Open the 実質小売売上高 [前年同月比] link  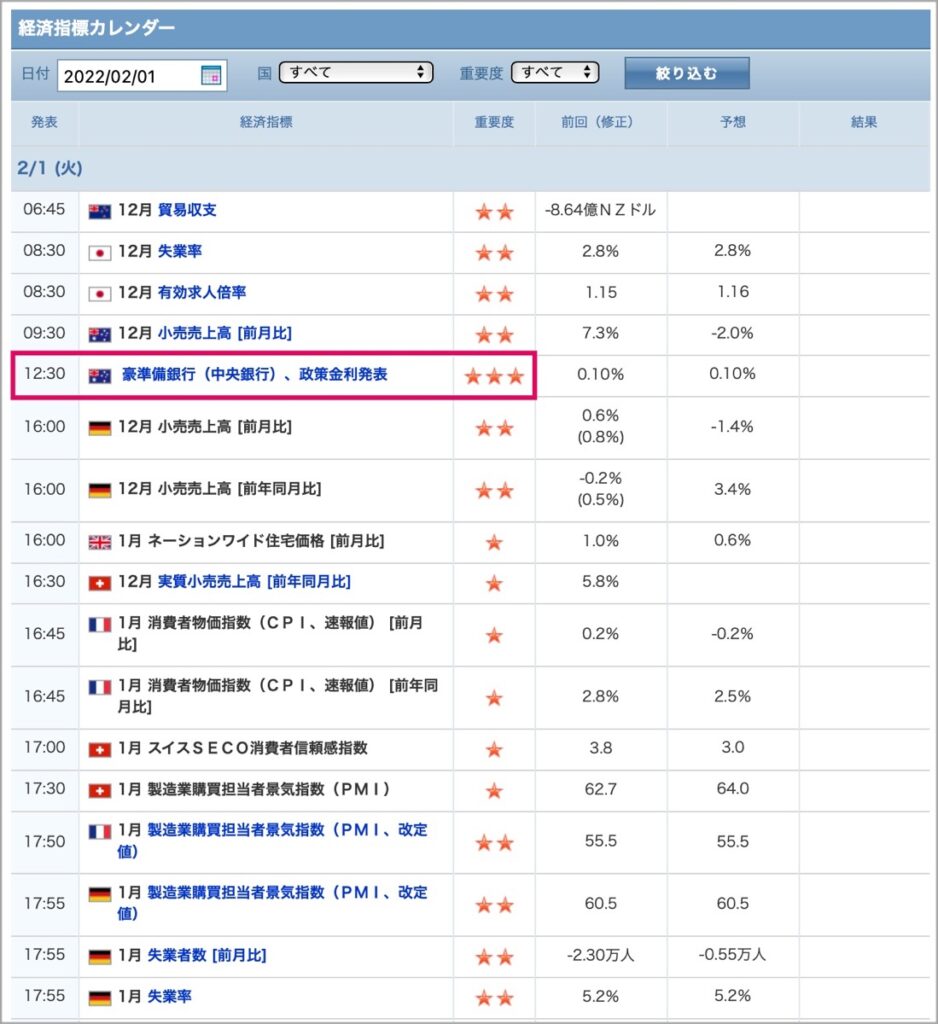pyautogui.click(x=254, y=582)
